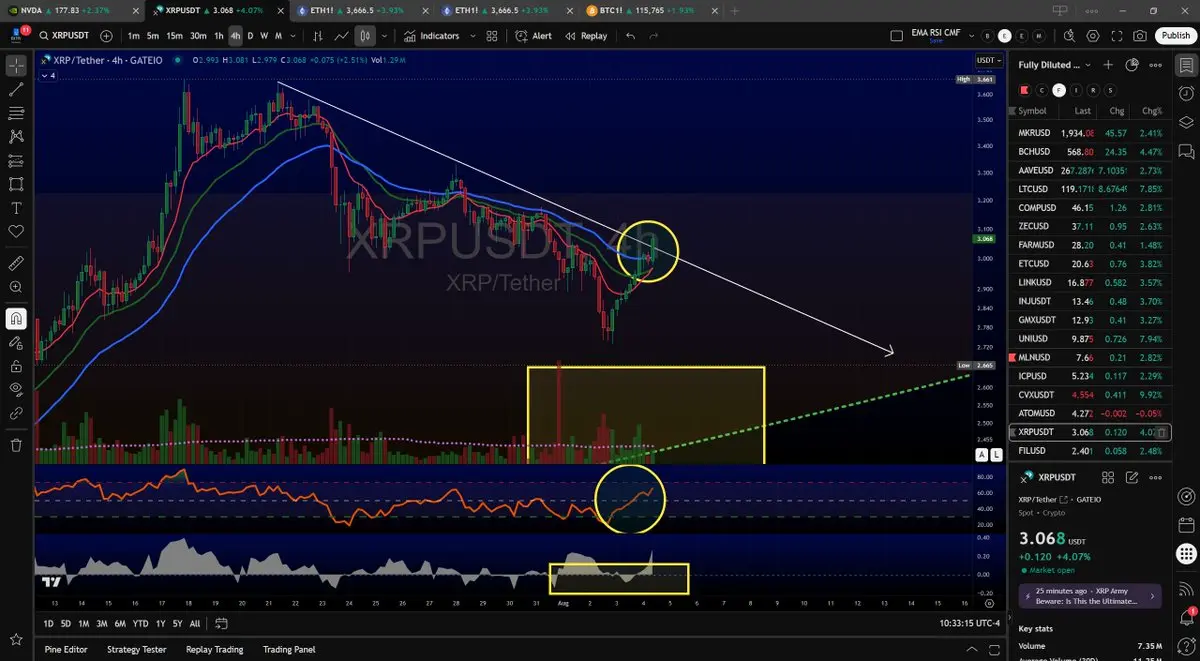Hide all drawings with the eye icon
The height and width of the screenshot is (661, 1200).
16,389
